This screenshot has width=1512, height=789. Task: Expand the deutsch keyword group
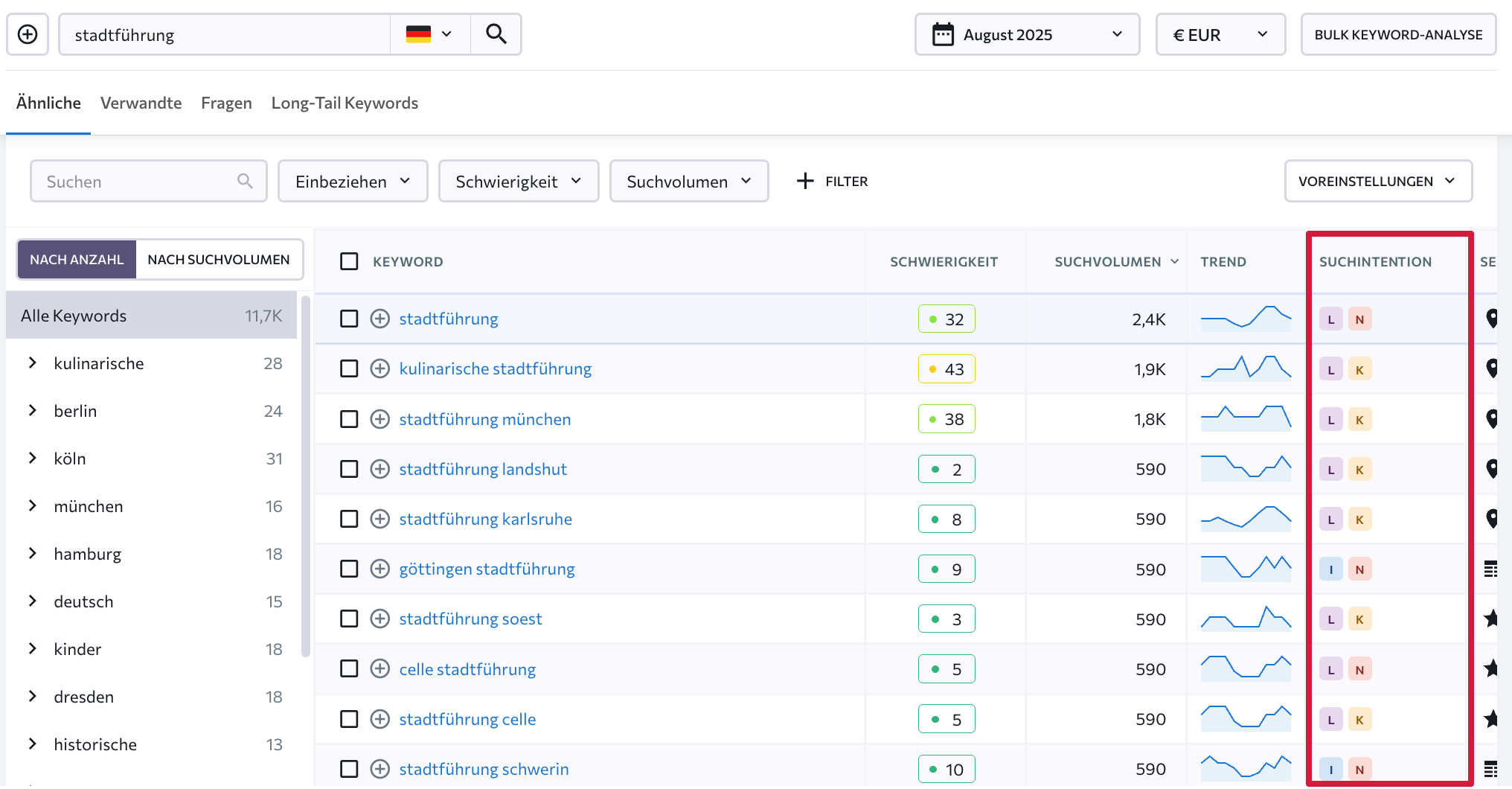(x=33, y=601)
